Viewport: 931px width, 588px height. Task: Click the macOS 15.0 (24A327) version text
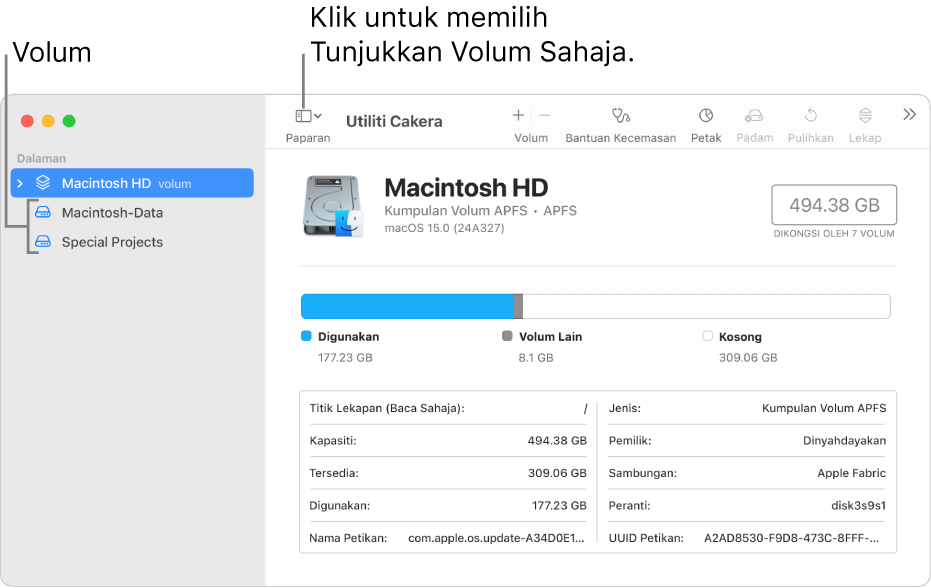(x=444, y=228)
